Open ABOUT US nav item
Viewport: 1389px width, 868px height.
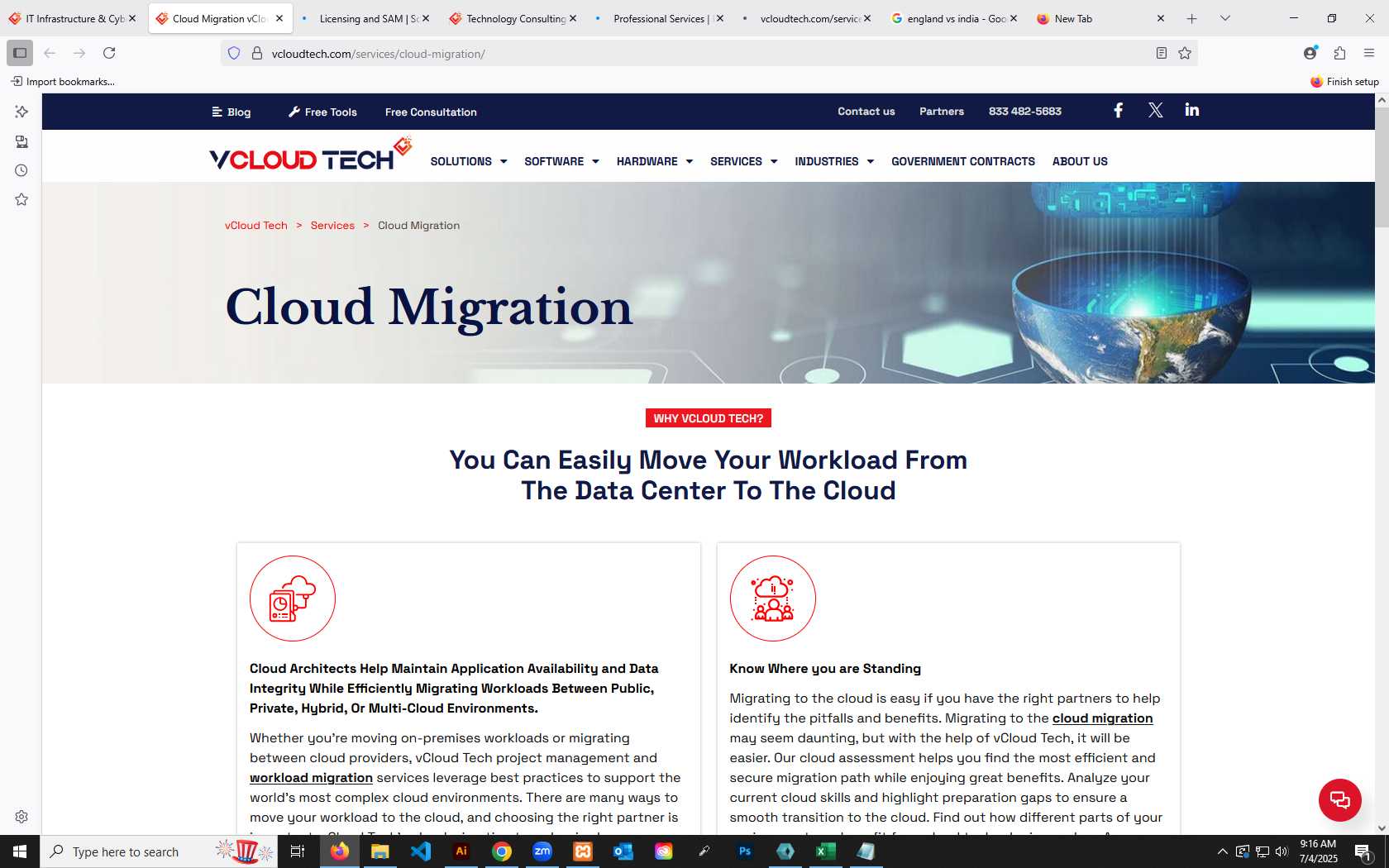pos(1080,161)
